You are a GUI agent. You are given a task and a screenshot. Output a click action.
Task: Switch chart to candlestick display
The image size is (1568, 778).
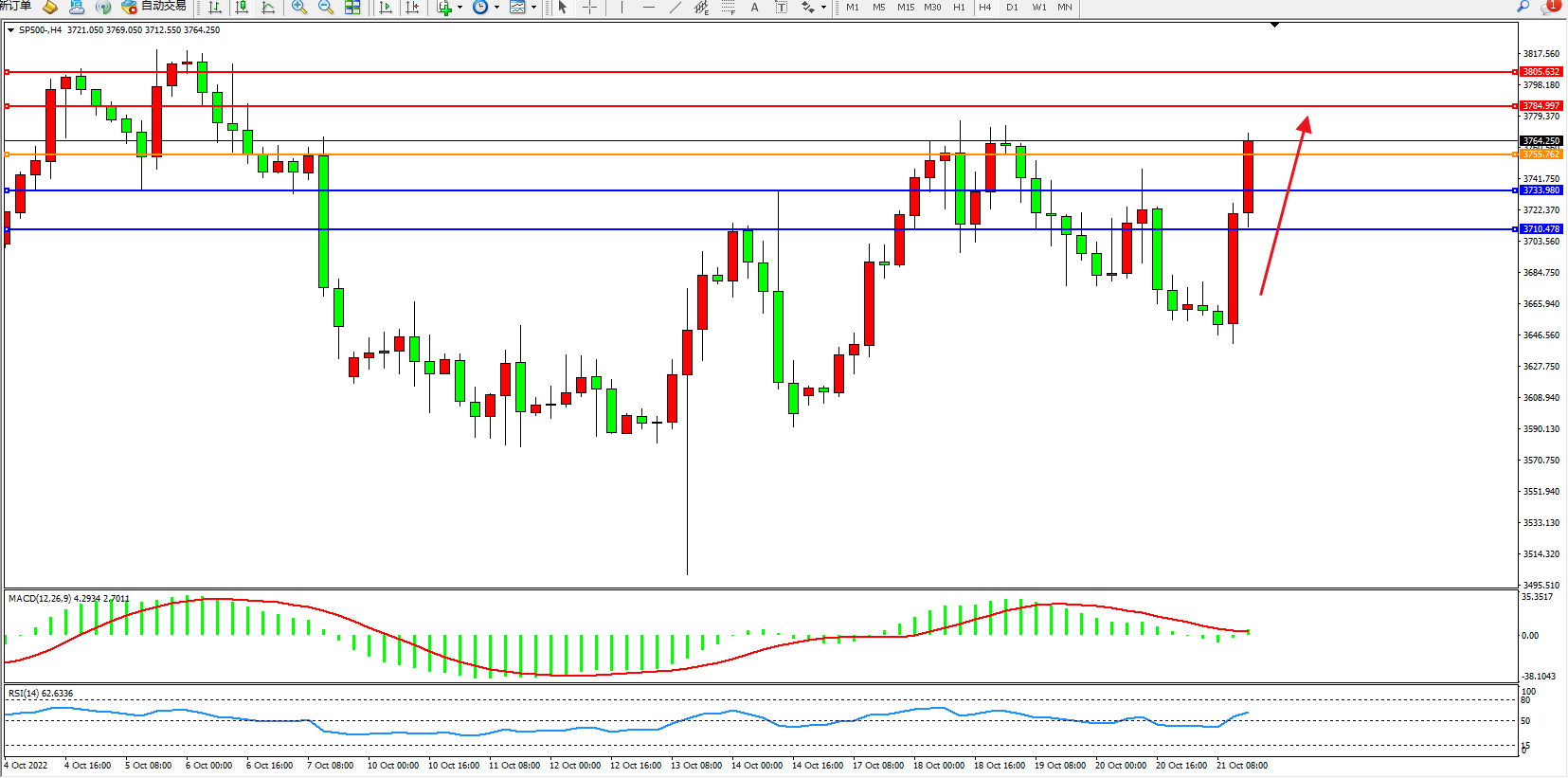click(242, 8)
